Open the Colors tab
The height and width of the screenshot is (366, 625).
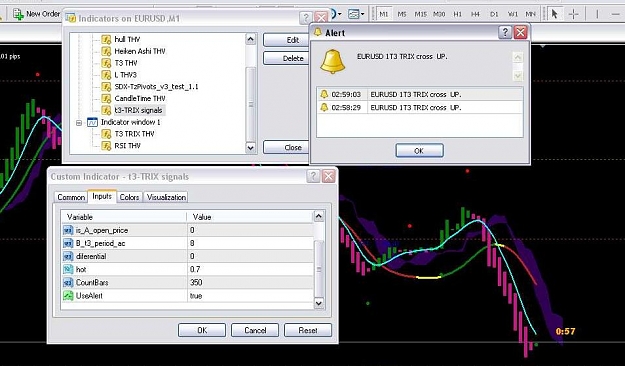pos(129,197)
